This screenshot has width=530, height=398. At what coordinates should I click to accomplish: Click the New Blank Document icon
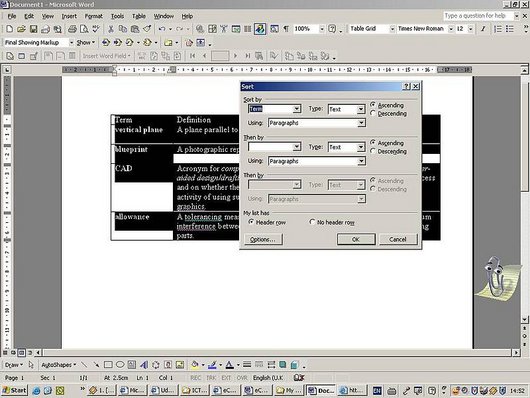(9, 29)
